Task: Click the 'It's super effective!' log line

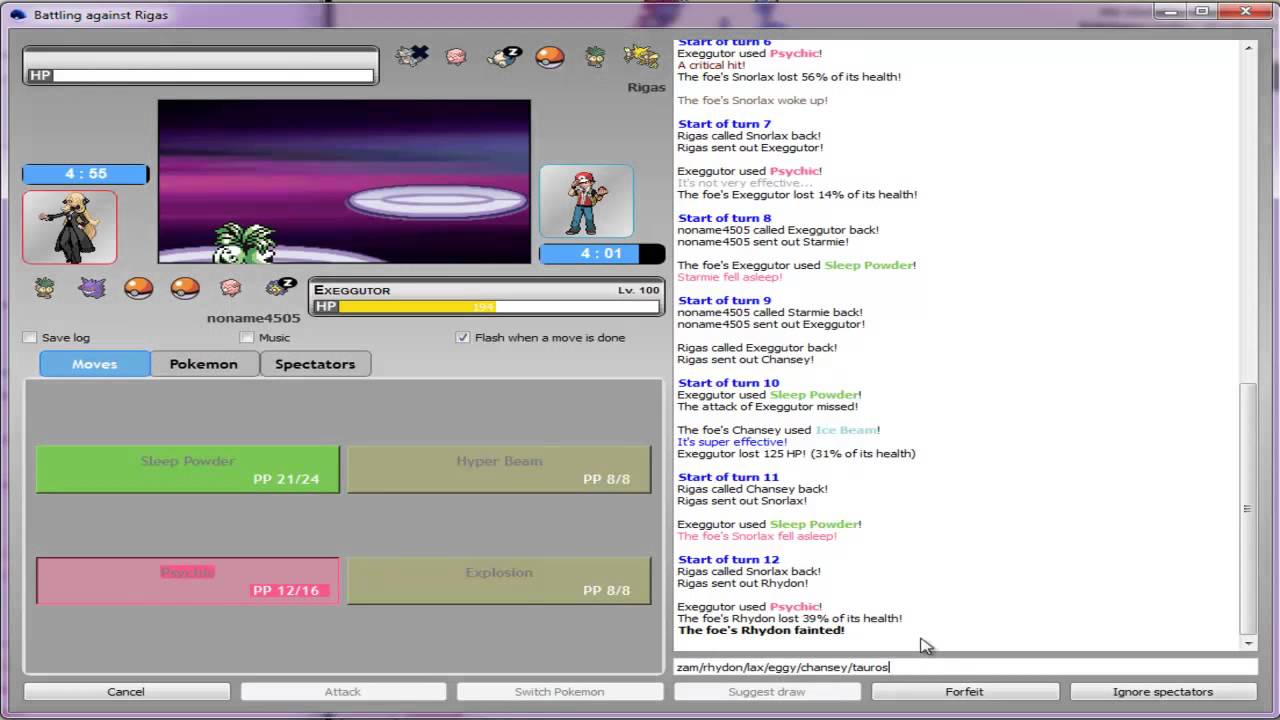Action: (732, 442)
